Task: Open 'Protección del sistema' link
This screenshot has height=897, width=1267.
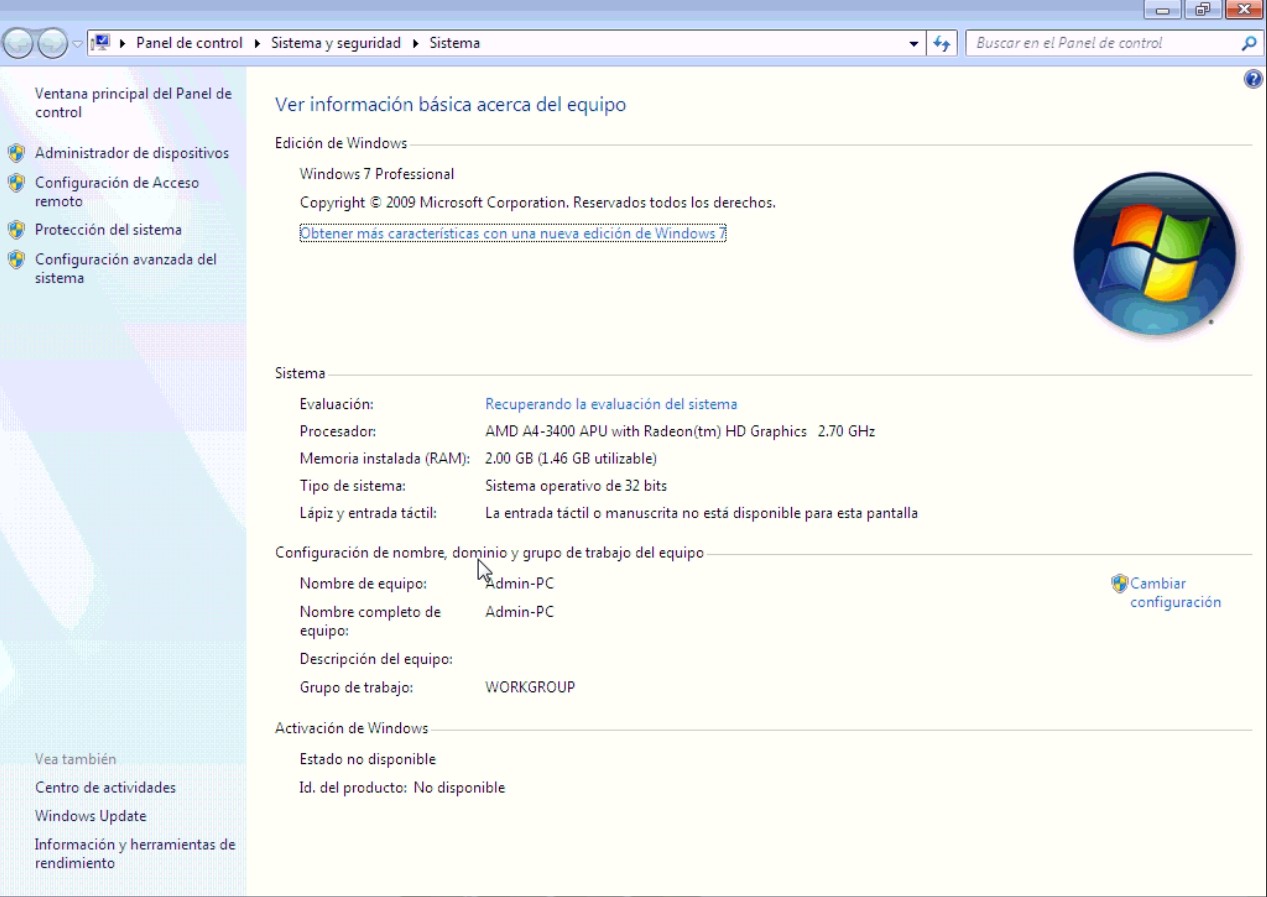Action: (108, 230)
